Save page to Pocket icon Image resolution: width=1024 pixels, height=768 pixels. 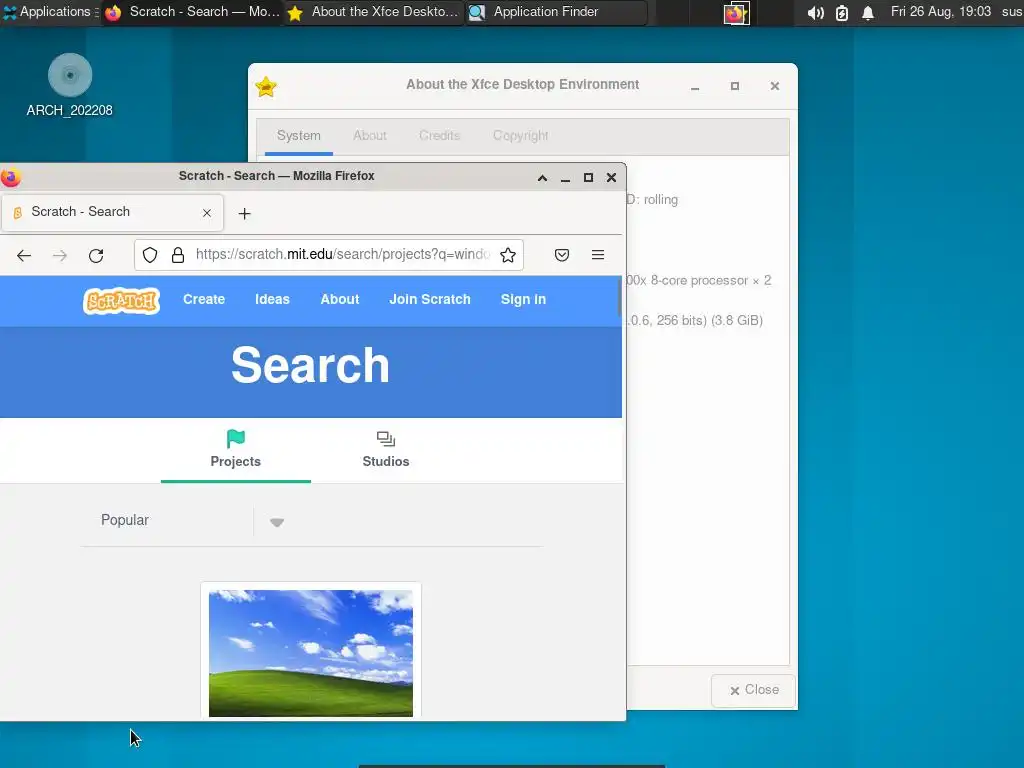(562, 255)
